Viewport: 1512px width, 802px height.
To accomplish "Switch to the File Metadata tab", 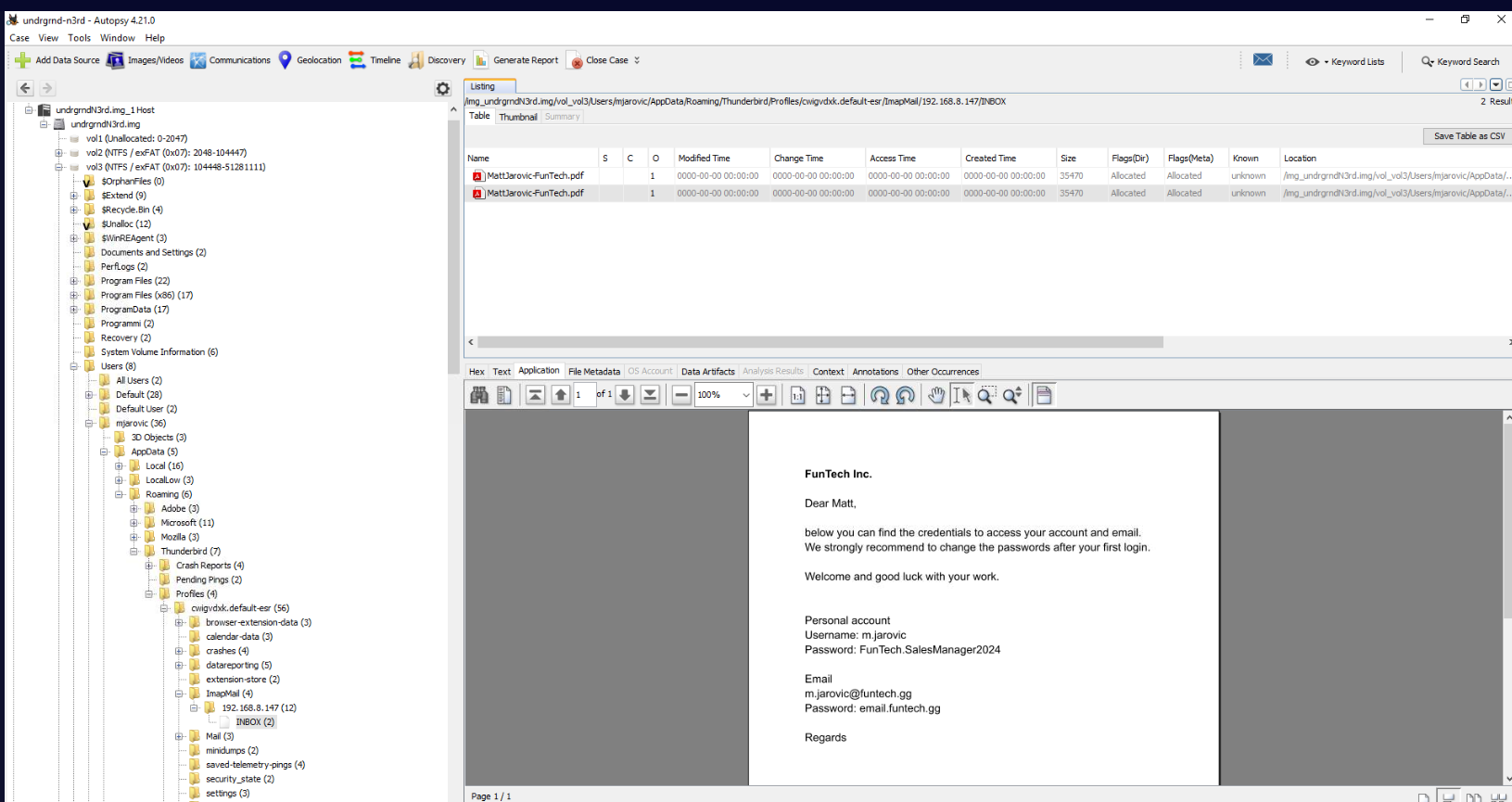I will coord(594,372).
